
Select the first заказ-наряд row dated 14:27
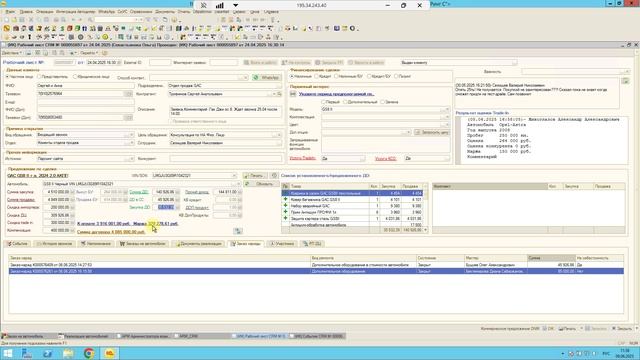click(x=316, y=265)
